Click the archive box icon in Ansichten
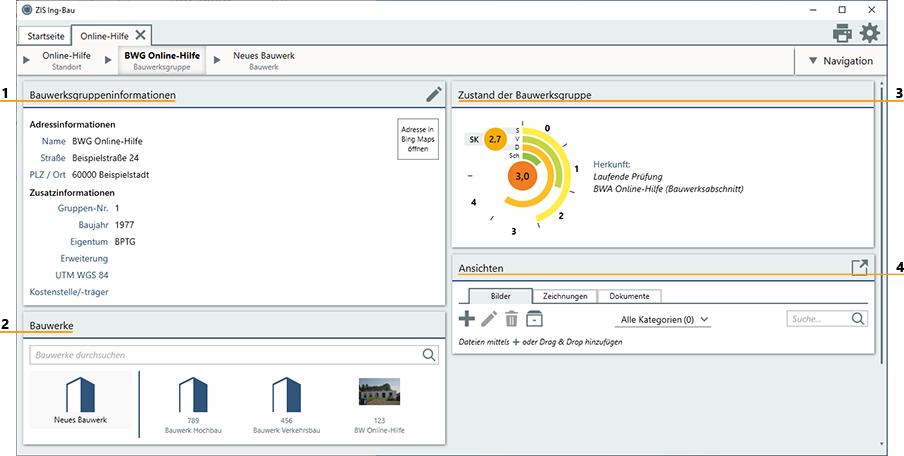This screenshot has width=904, height=456. (x=534, y=319)
